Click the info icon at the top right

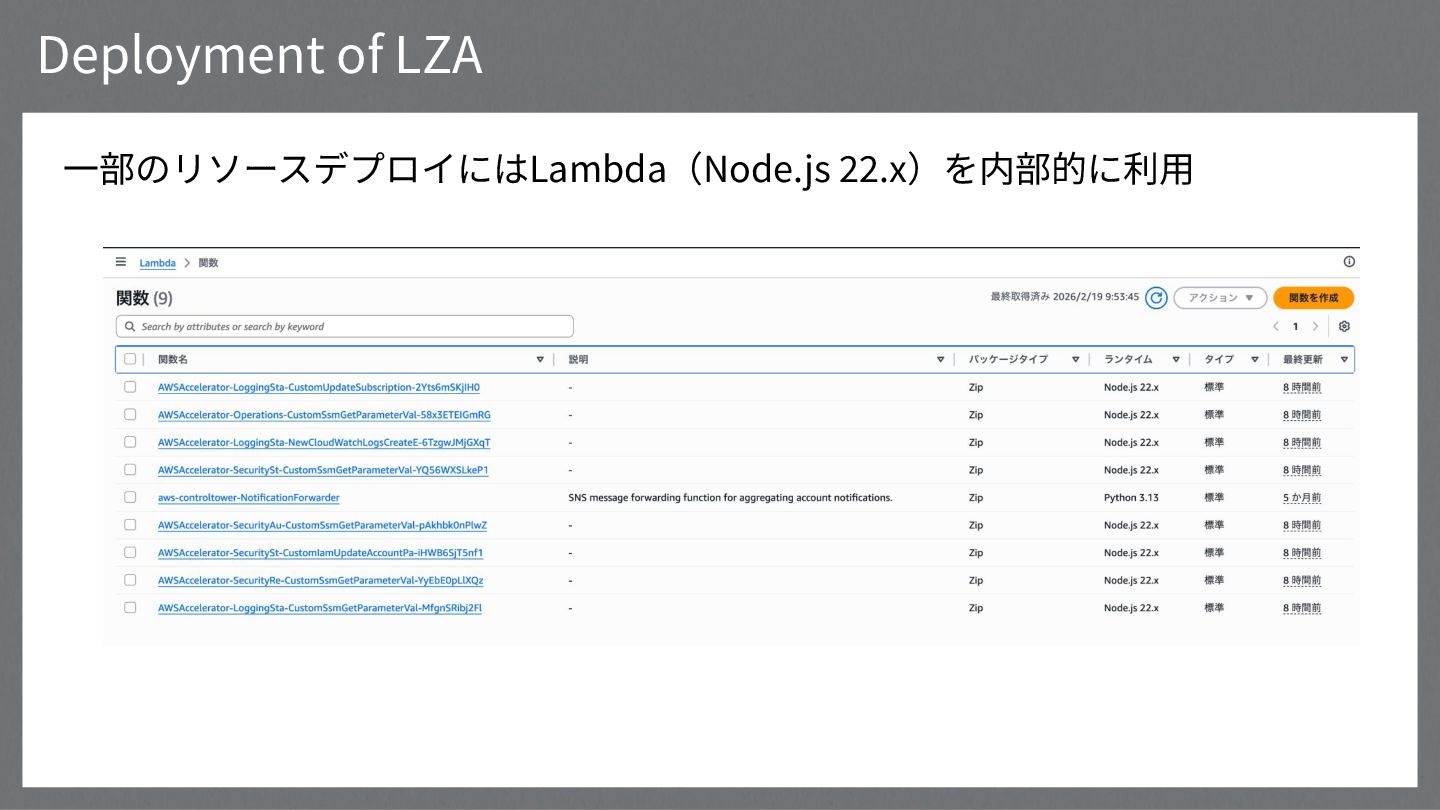(x=1349, y=262)
